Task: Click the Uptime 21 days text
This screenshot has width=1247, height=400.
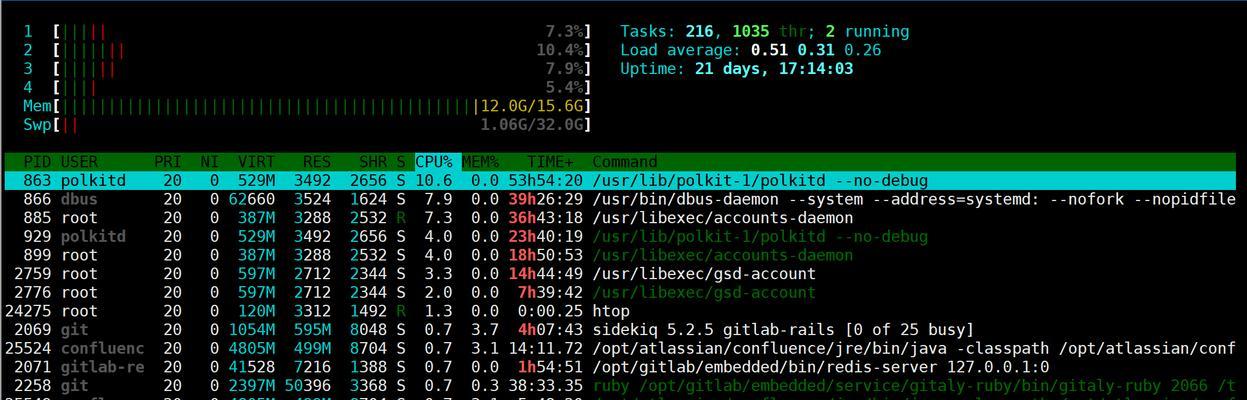Action: tap(736, 69)
